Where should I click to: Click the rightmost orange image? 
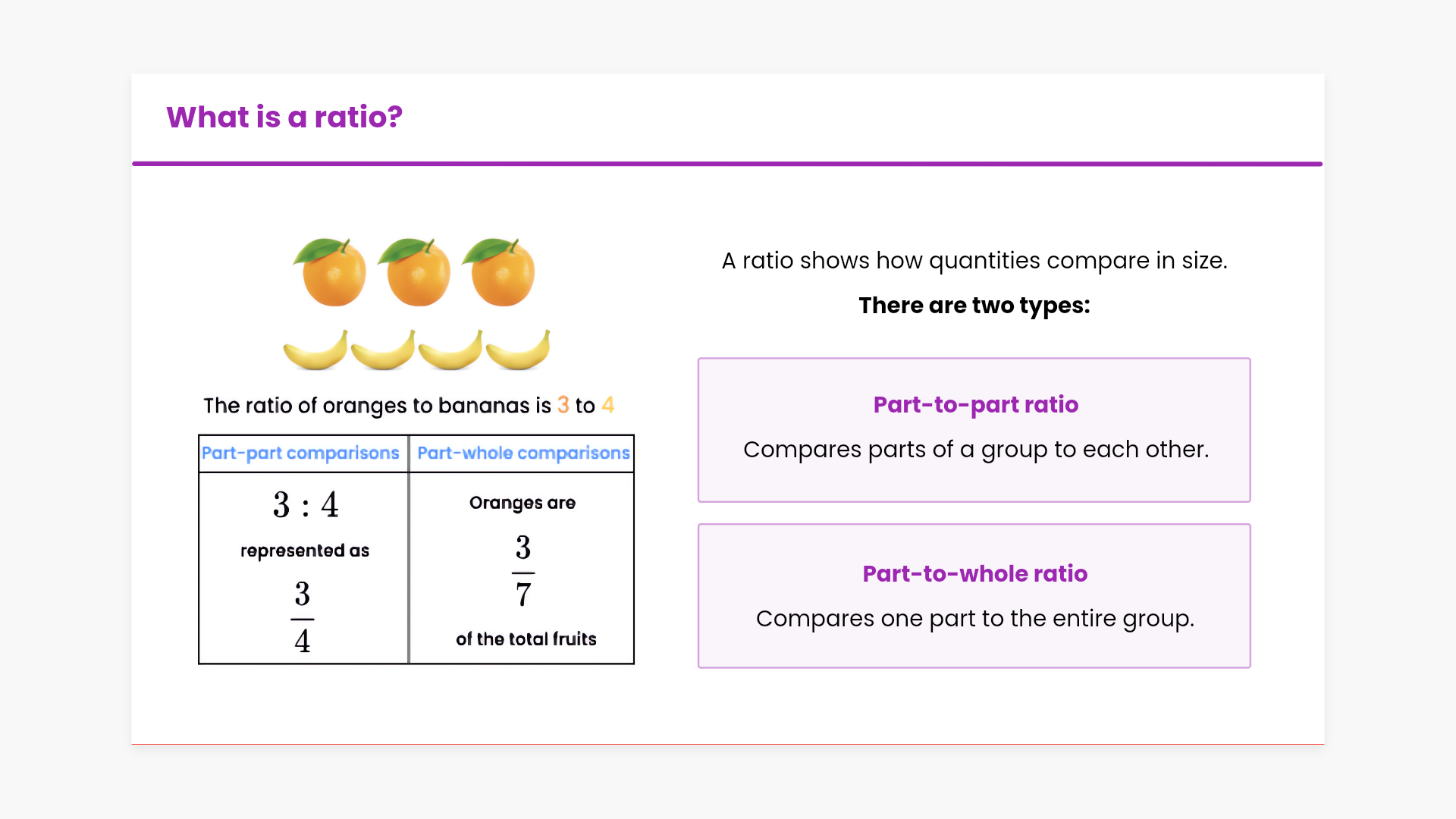click(500, 273)
